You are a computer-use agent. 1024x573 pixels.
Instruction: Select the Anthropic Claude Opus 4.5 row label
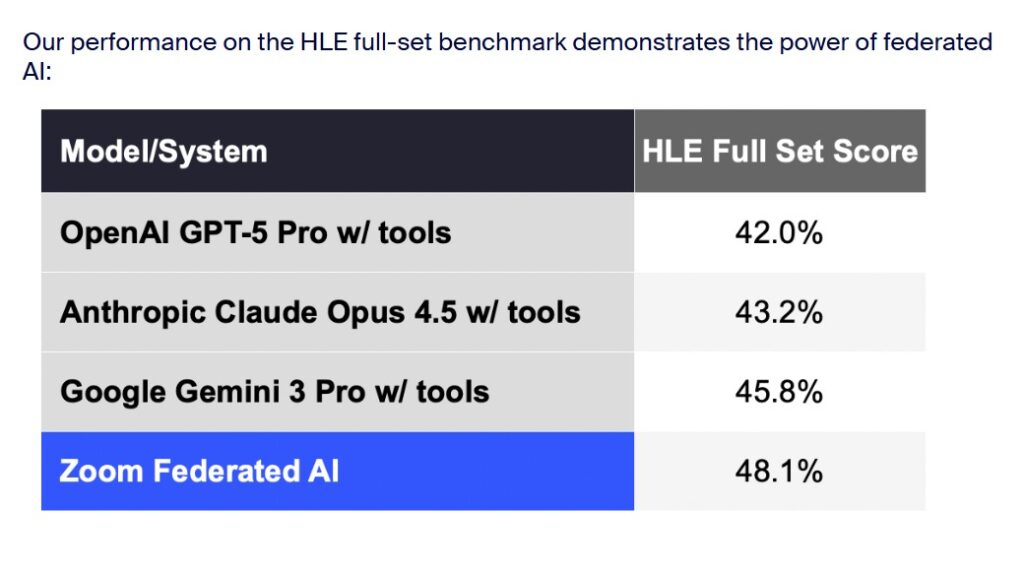click(319, 311)
